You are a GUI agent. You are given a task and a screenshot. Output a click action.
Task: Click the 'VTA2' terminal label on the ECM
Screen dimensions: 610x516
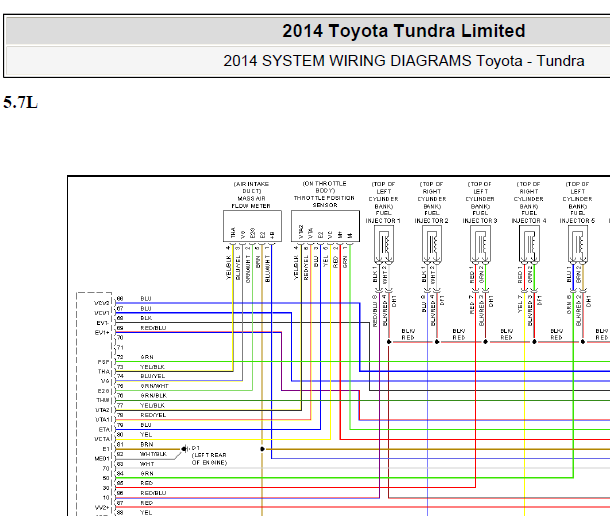[x=103, y=410]
